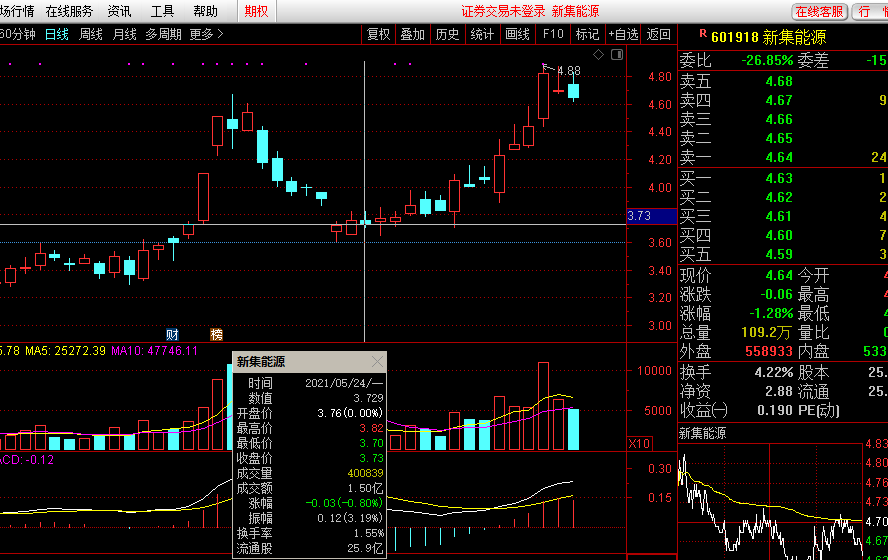Click the 复权 toolbar button
The width and height of the screenshot is (888, 560).
pos(378,35)
